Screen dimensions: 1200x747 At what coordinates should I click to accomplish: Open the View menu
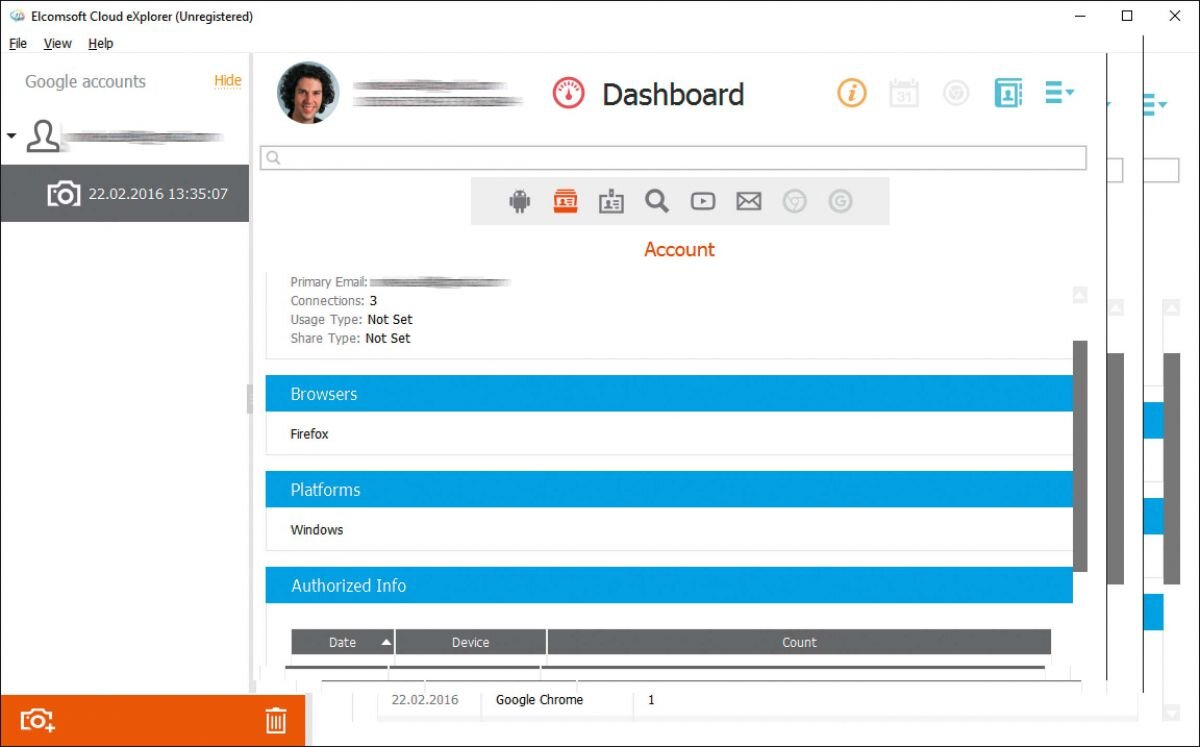(x=57, y=43)
